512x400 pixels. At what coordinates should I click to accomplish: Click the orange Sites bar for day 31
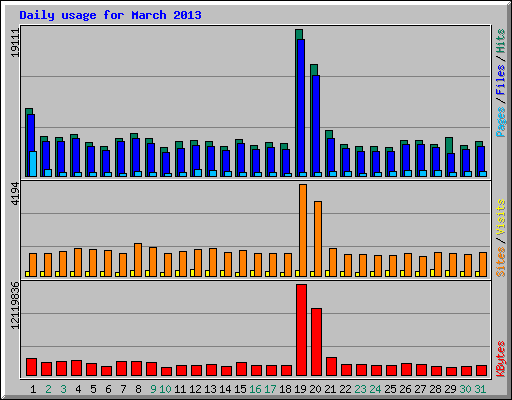(483, 265)
